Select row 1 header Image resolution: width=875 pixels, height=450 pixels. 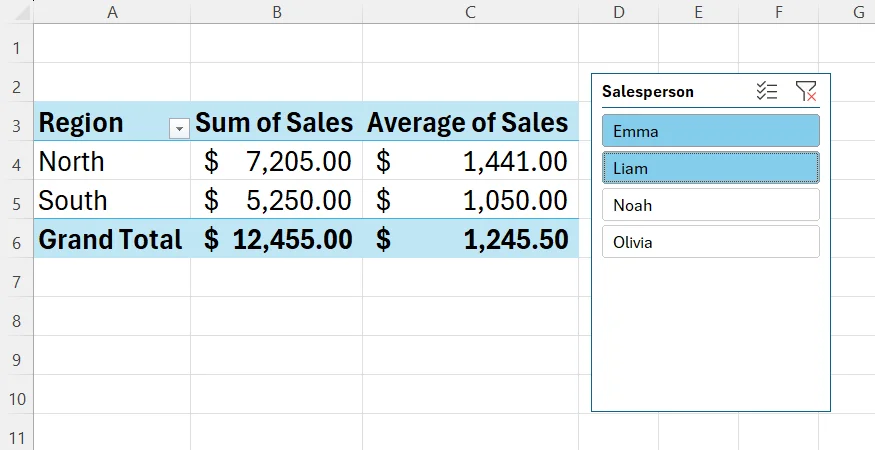[17, 43]
